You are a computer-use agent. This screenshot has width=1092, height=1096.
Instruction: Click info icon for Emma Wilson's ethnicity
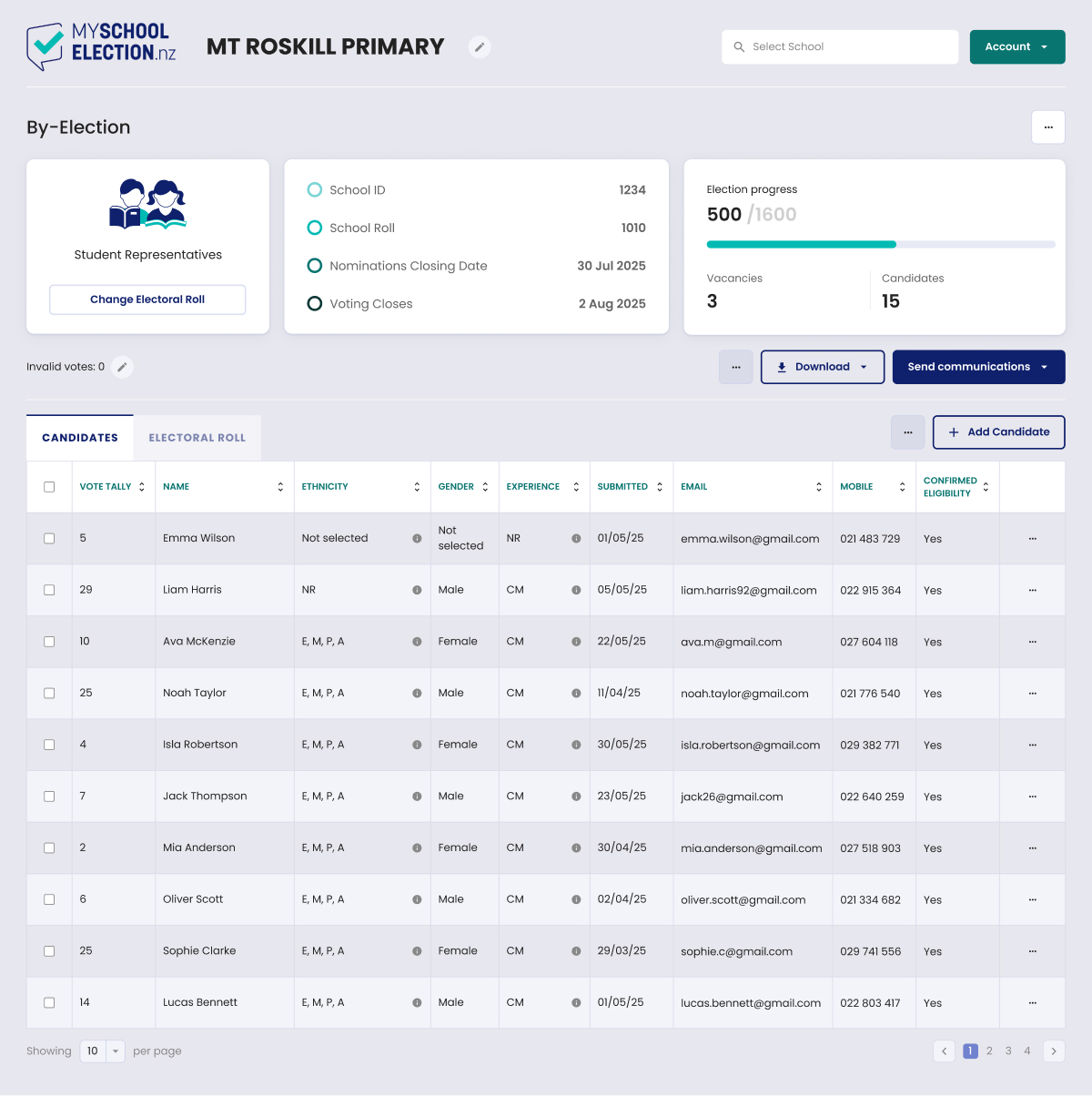[417, 538]
